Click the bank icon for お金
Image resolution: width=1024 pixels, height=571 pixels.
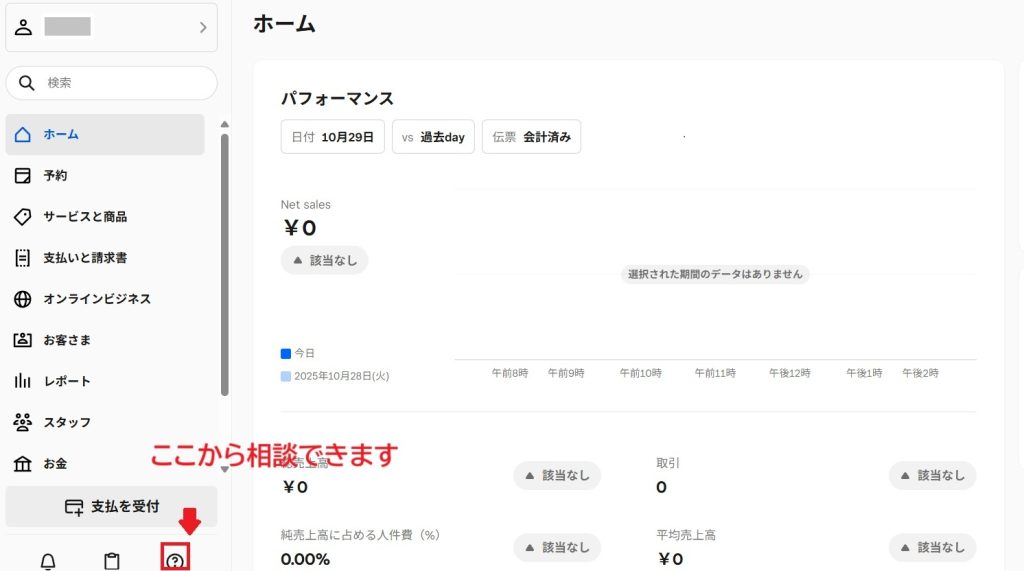point(23,464)
